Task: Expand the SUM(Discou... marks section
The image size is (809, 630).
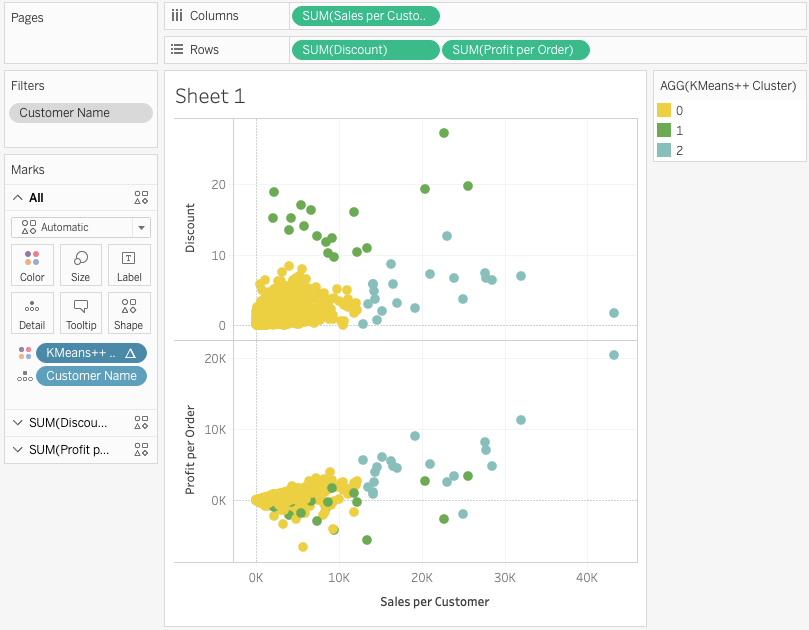Action: [x=18, y=423]
